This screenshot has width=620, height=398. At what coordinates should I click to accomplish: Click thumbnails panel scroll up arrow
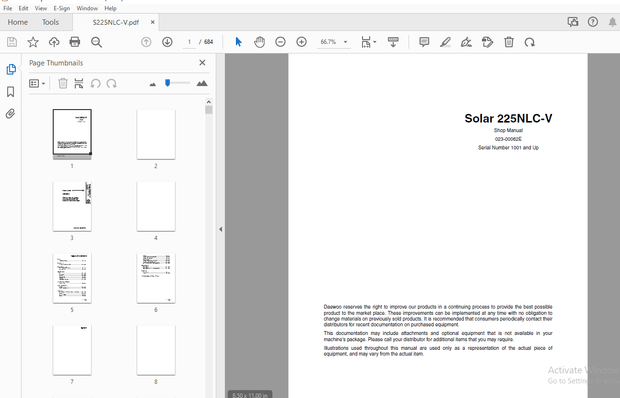[x=209, y=102]
